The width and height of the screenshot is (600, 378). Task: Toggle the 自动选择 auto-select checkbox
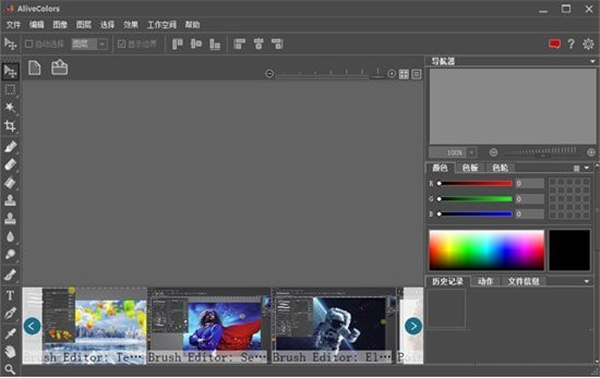click(x=29, y=44)
